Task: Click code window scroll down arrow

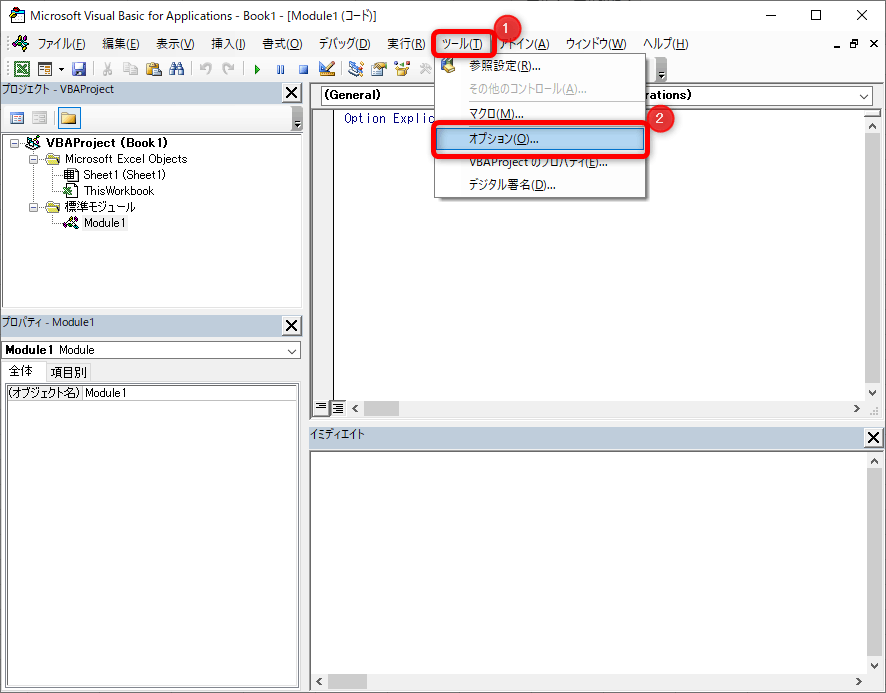Action: [872, 392]
